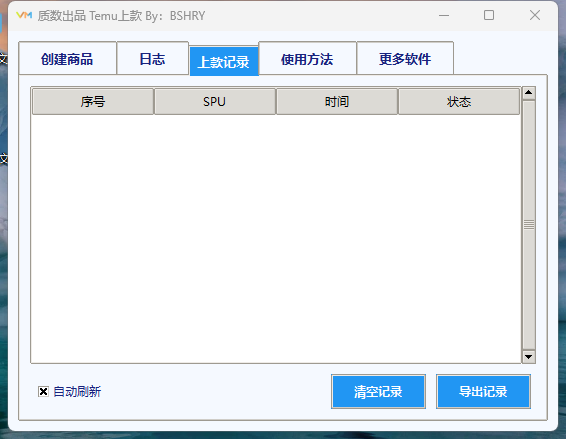Click the VM app icon in title bar
Viewport: 566px width, 439px height.
click(x=24, y=15)
